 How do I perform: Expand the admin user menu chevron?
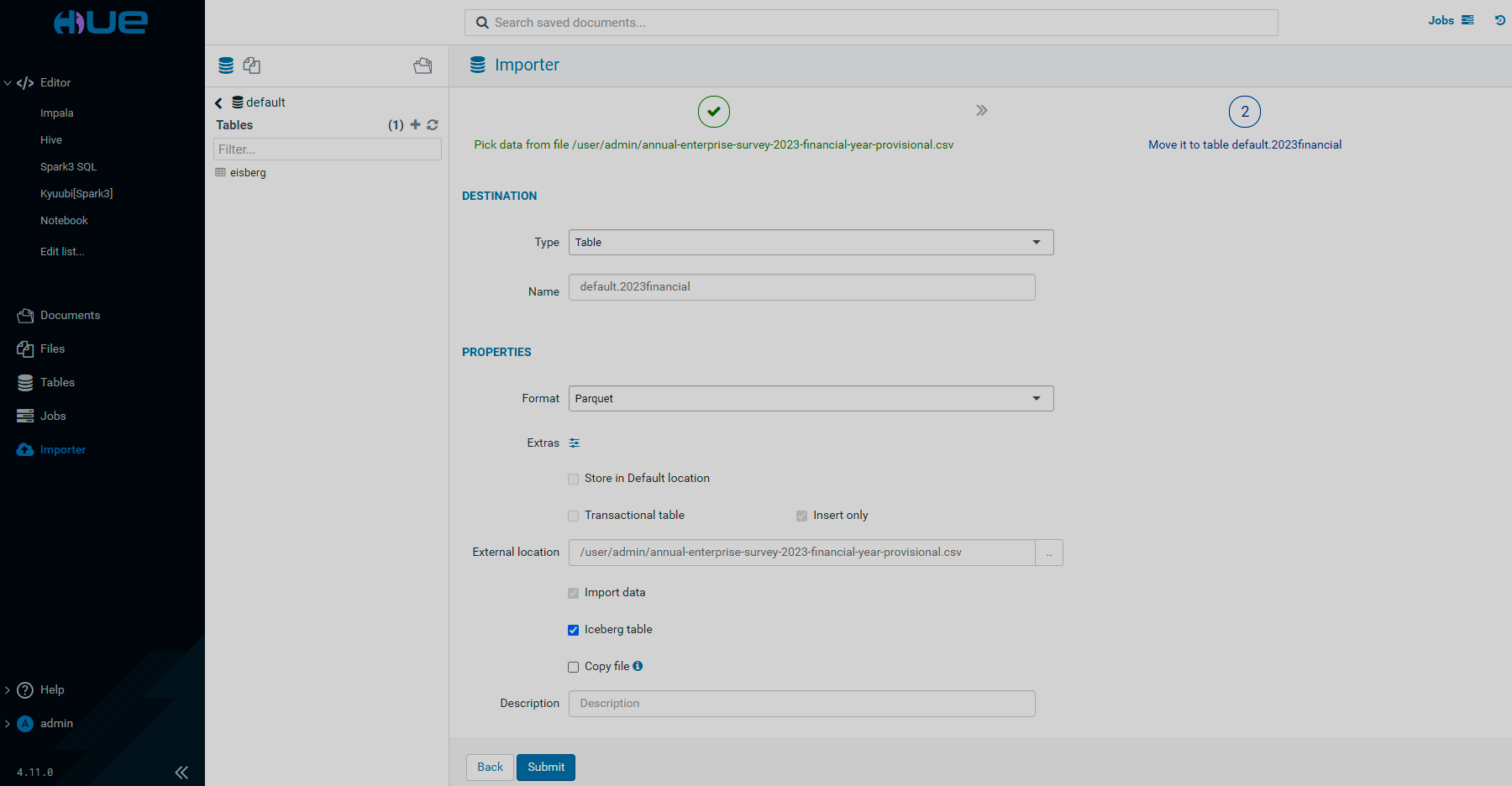pyautogui.click(x=8, y=724)
